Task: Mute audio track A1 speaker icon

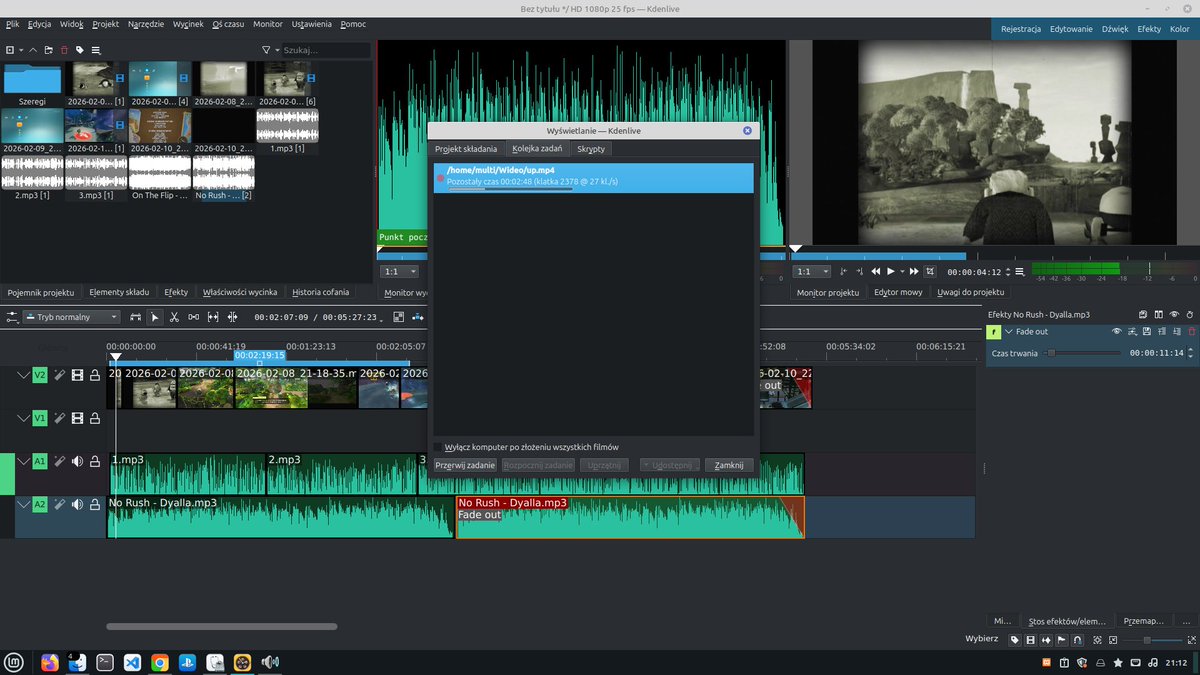Action: pyautogui.click(x=77, y=461)
